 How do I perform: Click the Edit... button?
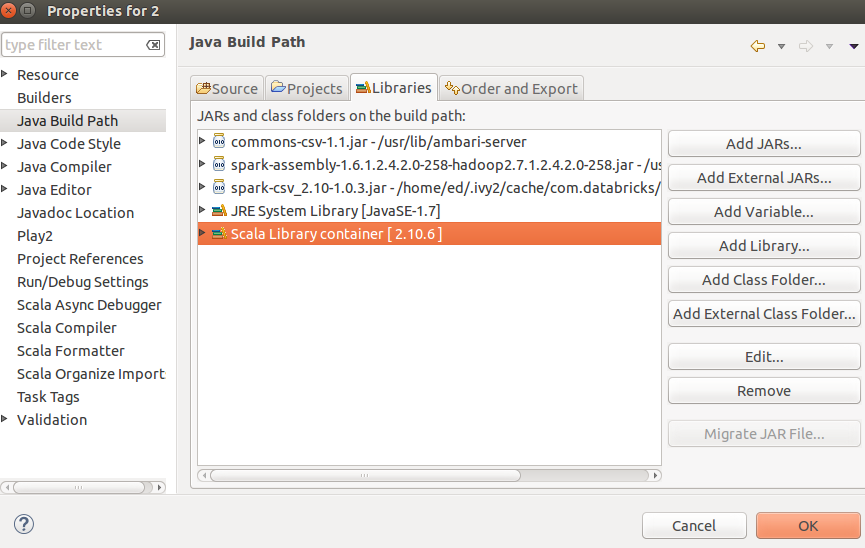coord(764,357)
